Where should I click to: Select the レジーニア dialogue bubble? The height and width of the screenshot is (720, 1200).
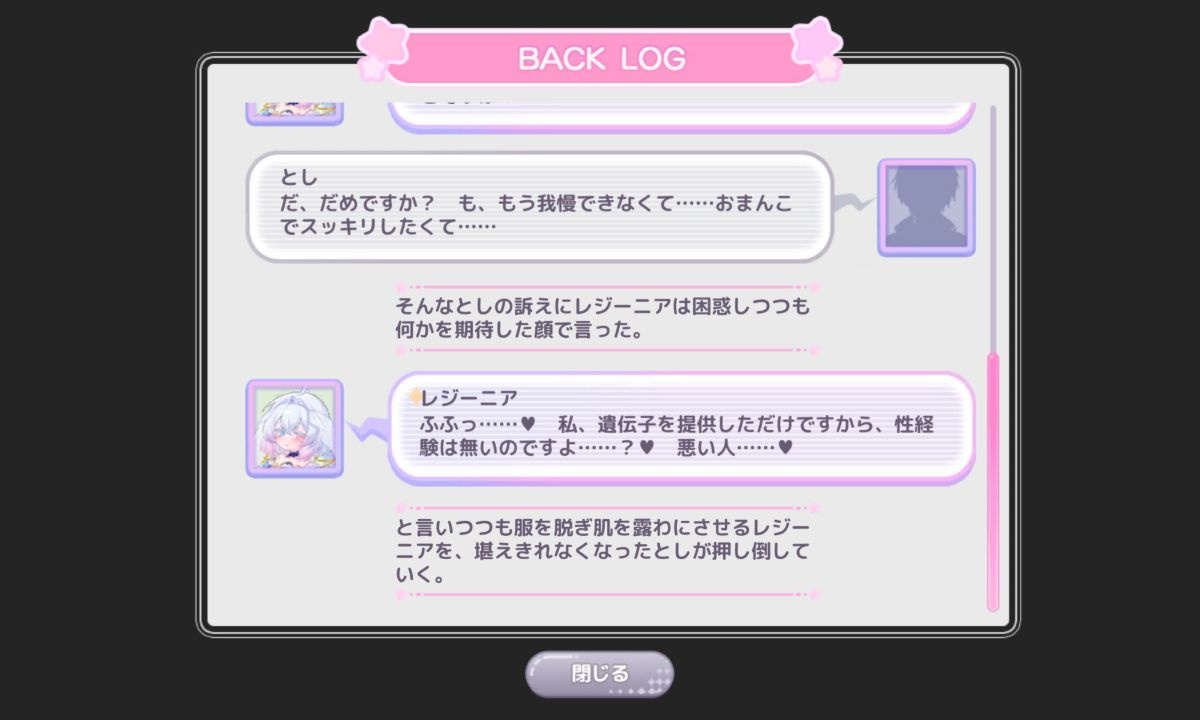coord(682,428)
